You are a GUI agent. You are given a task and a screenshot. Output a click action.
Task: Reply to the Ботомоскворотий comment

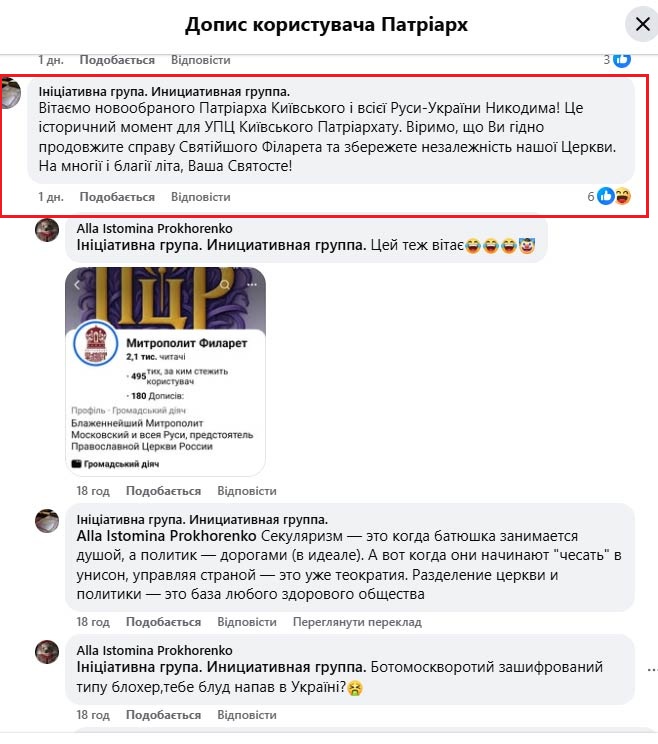tap(247, 715)
